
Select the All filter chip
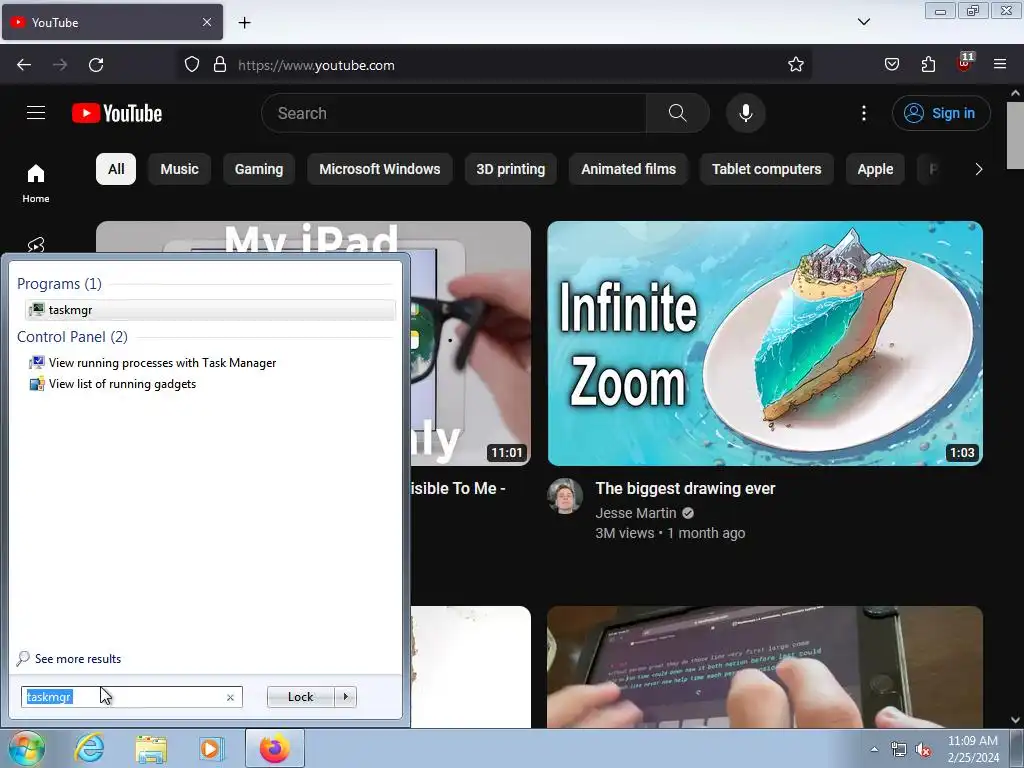point(116,169)
